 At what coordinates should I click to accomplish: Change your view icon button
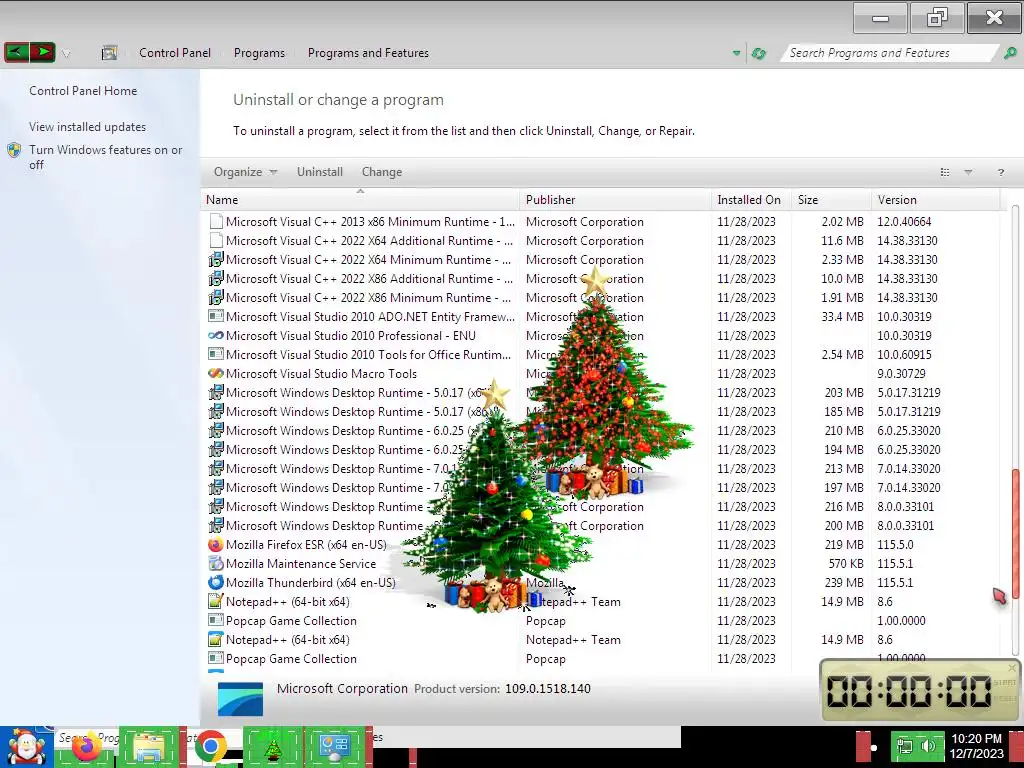944,172
